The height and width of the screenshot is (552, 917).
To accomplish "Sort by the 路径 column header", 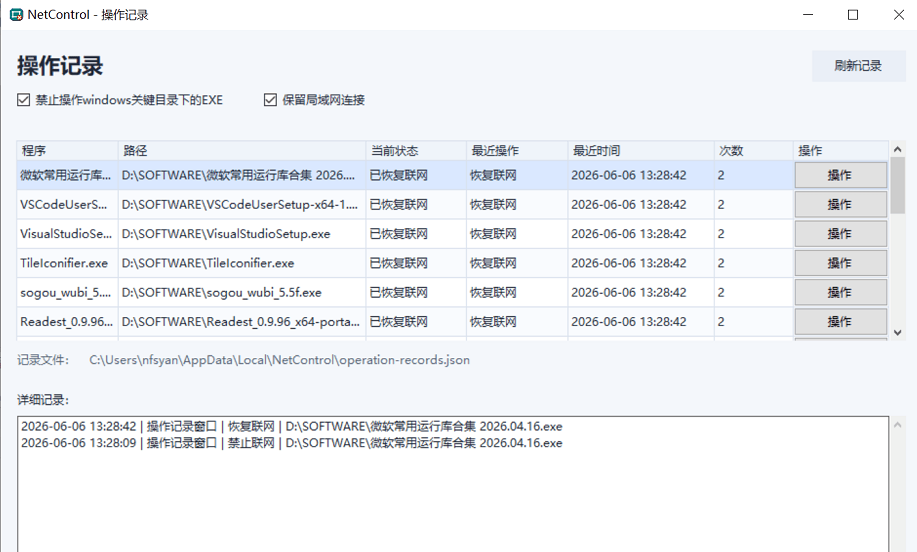I will point(242,151).
